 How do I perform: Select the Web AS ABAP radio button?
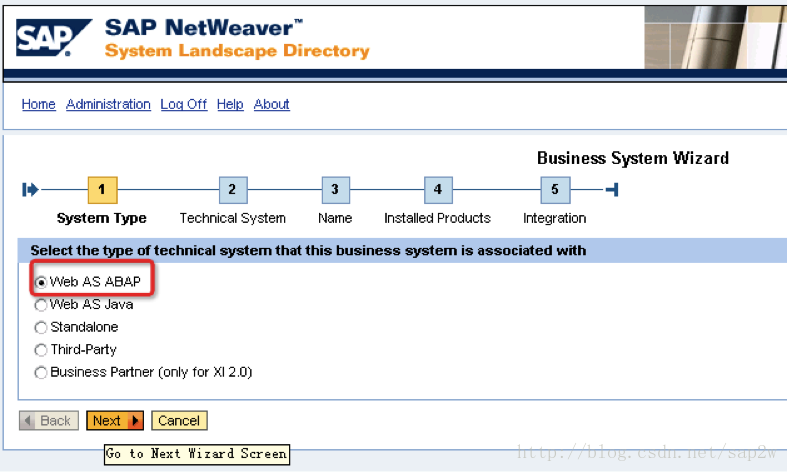pyautogui.click(x=41, y=282)
